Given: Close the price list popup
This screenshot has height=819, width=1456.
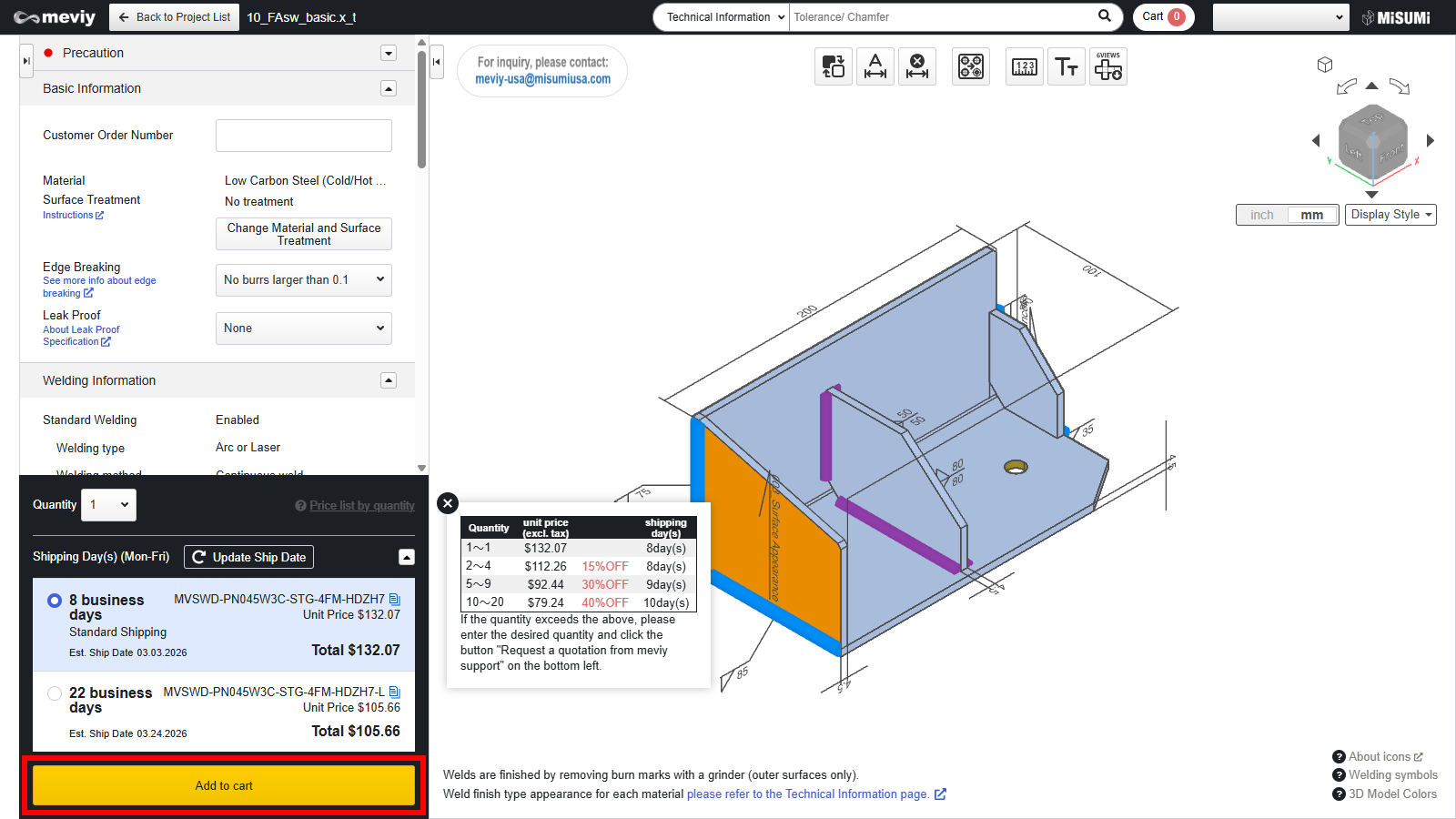Looking at the screenshot, I should click(447, 503).
